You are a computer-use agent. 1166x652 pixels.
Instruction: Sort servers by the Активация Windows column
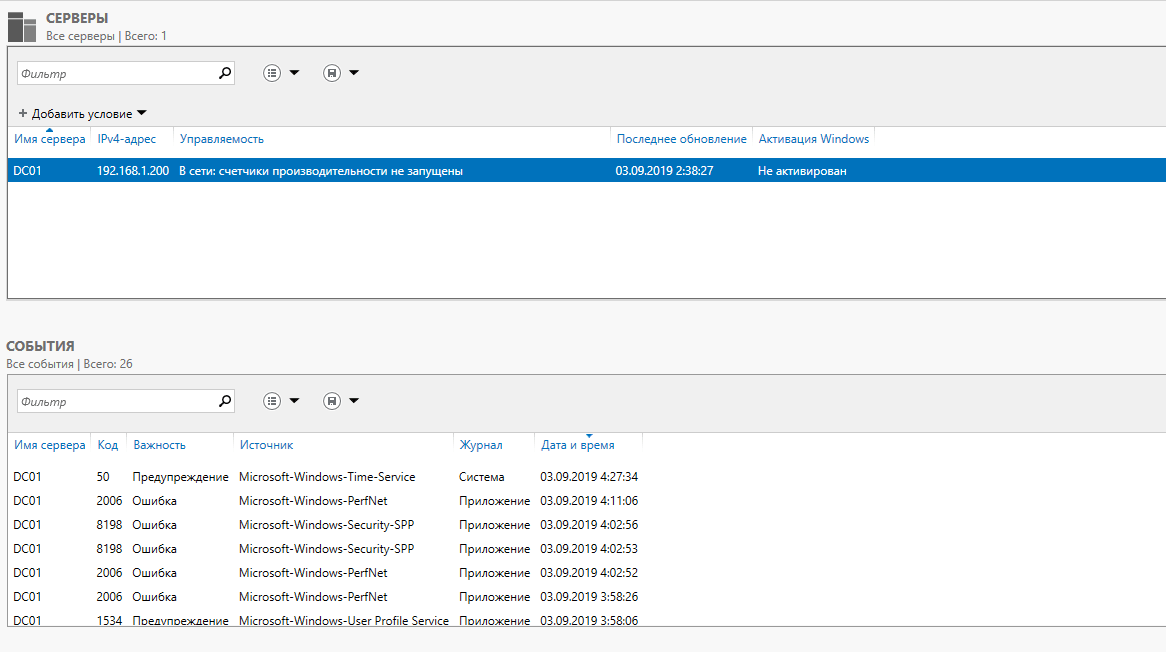[813, 139]
